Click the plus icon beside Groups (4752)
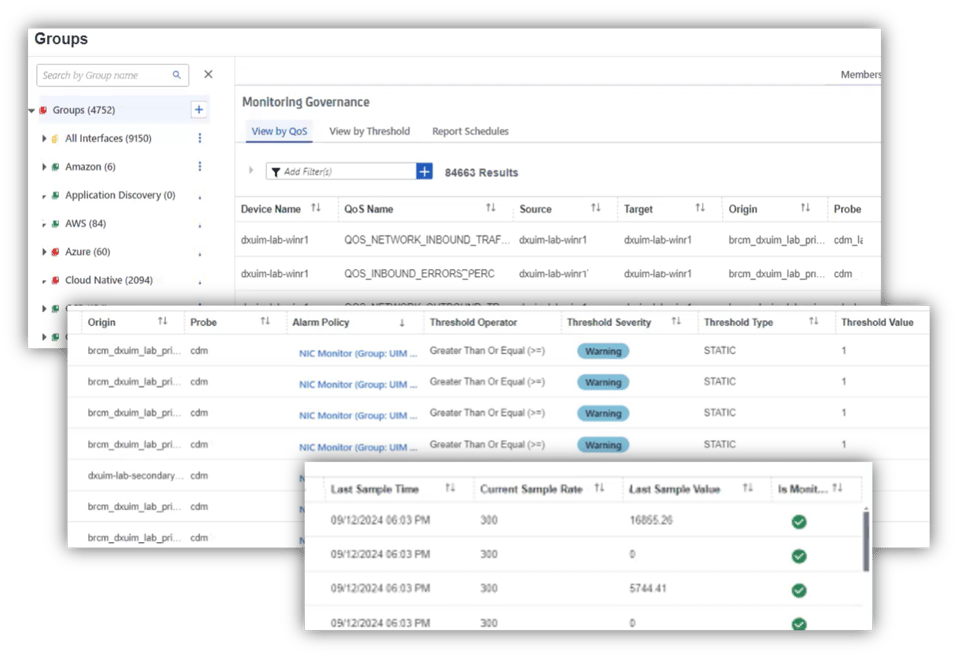 (x=199, y=109)
